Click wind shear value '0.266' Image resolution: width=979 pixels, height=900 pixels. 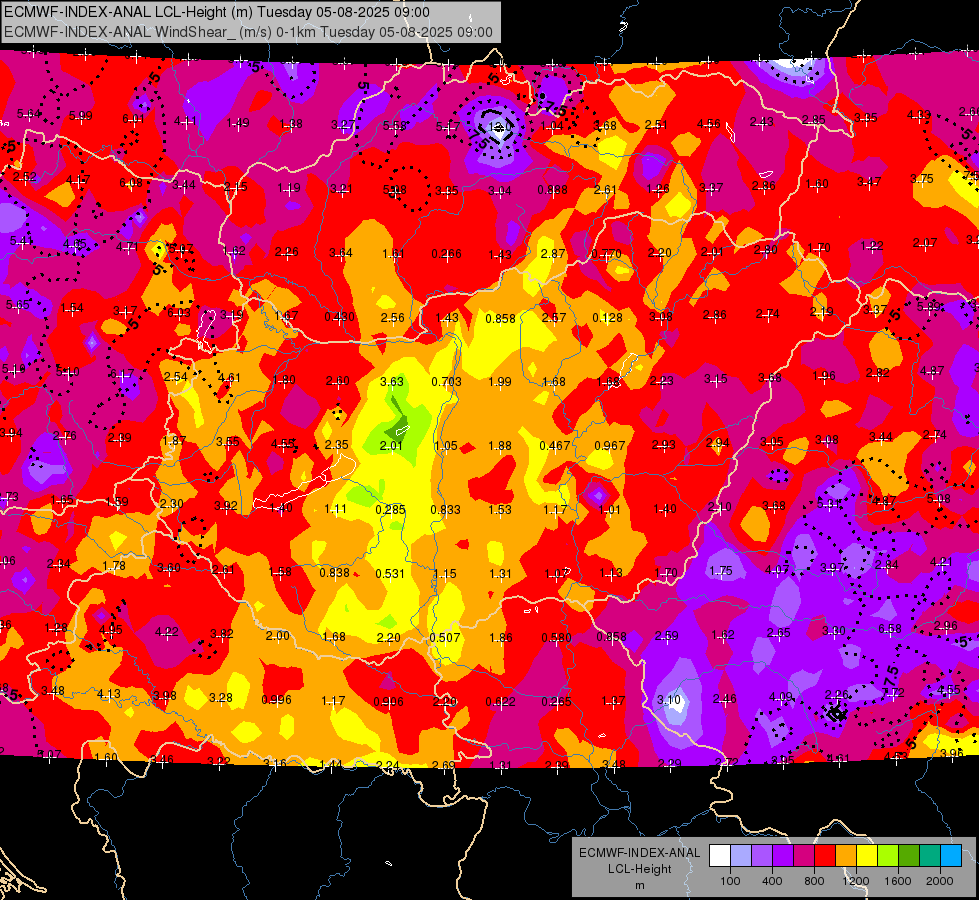coord(446,254)
